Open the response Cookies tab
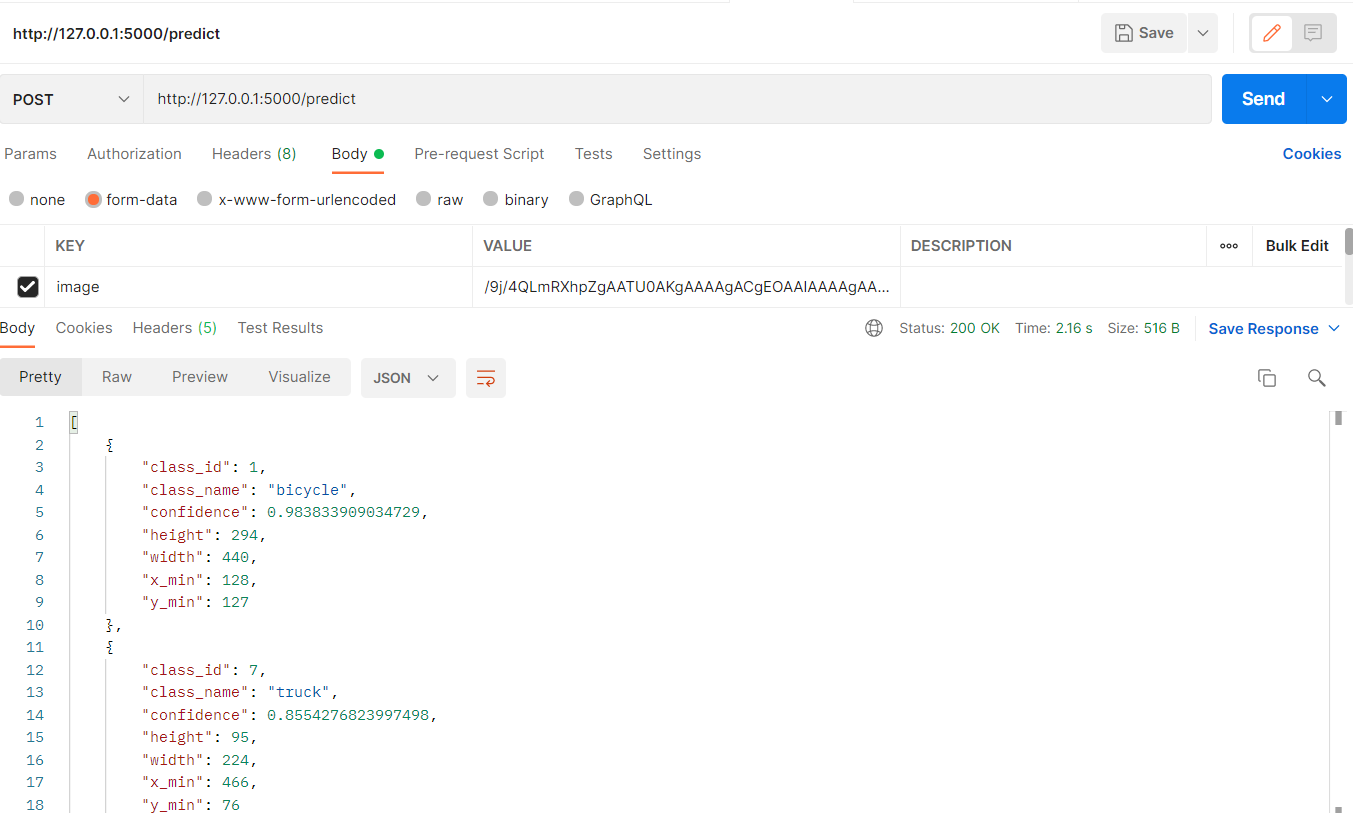 84,328
